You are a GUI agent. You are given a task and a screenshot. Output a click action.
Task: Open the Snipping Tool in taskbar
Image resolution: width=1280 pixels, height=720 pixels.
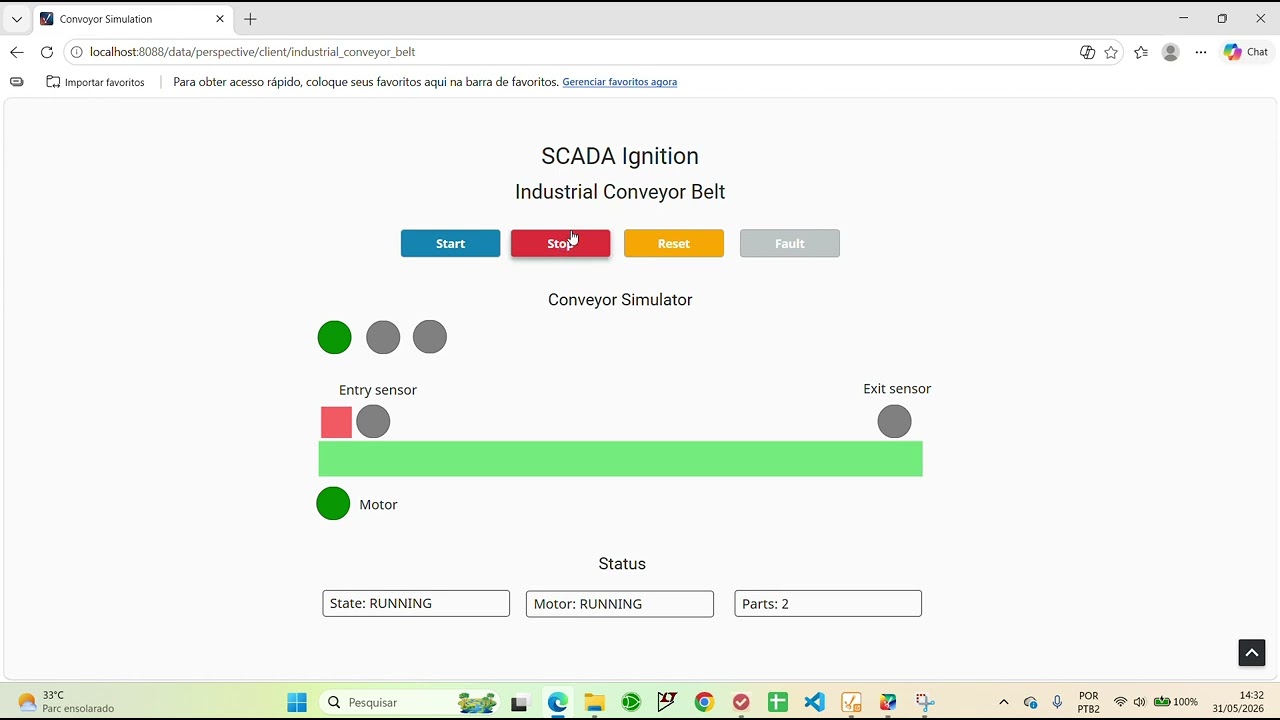pyautogui.click(x=925, y=702)
